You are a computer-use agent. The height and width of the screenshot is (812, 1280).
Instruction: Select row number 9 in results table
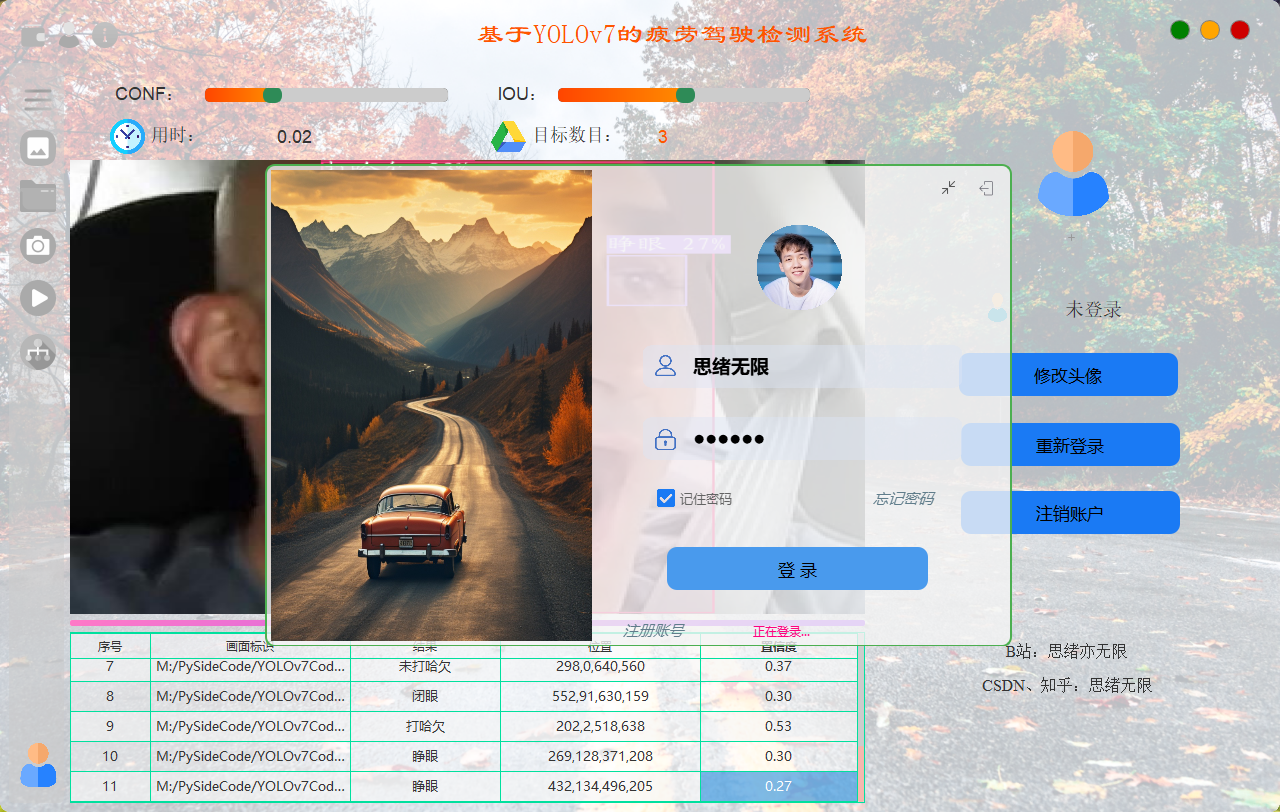coord(110,726)
